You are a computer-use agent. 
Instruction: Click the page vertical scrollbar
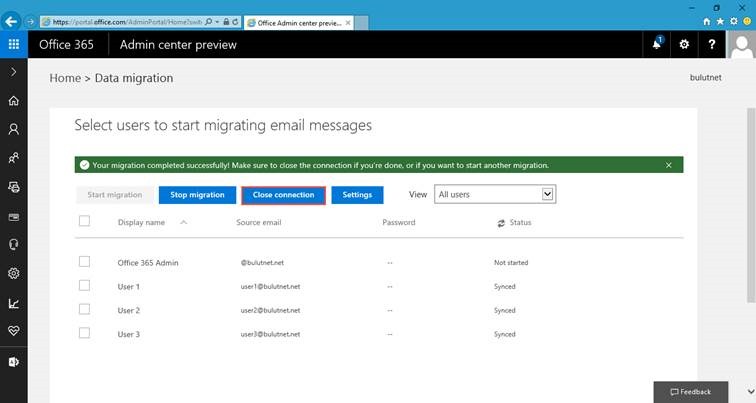click(x=751, y=205)
